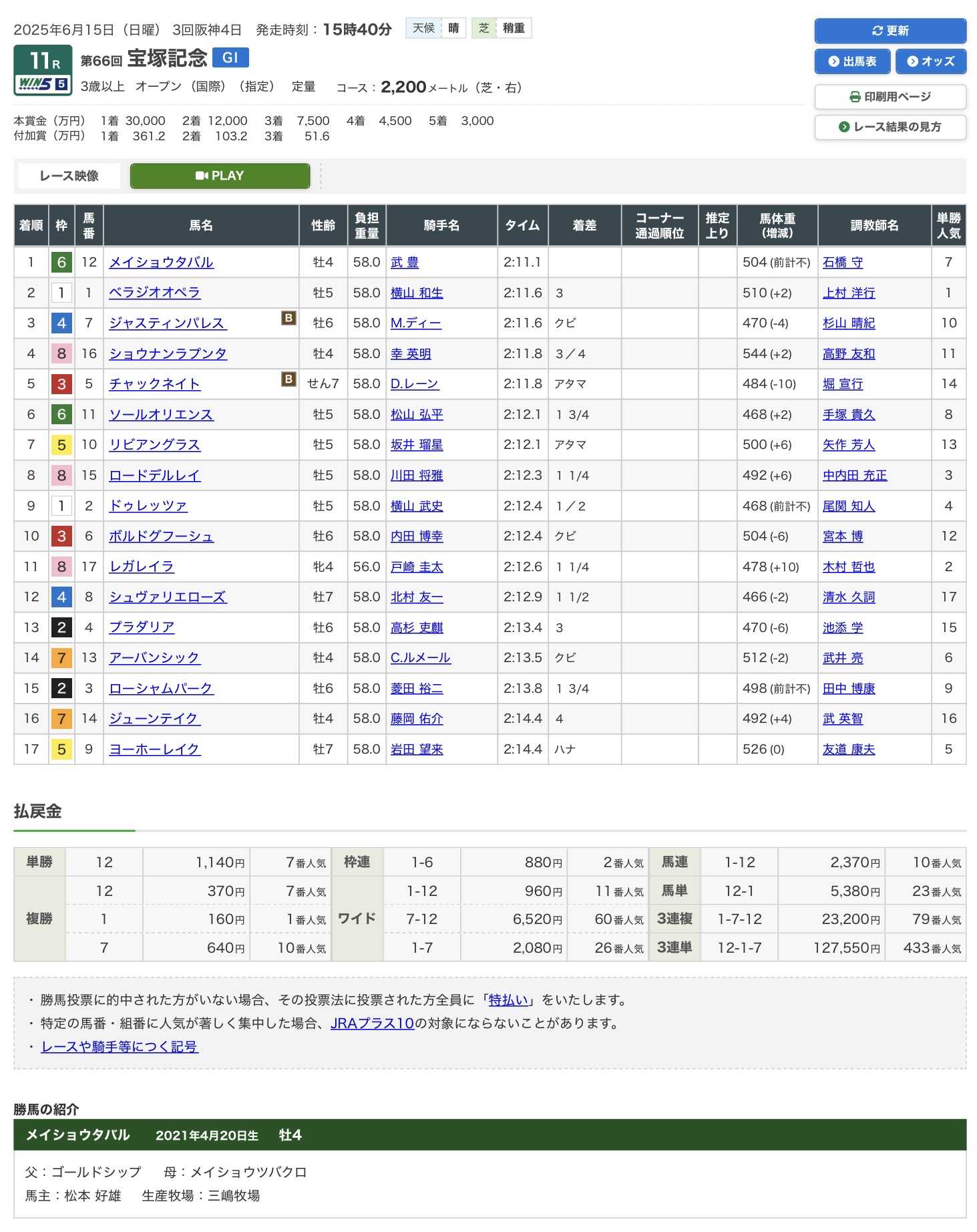Screen dimensions: 977x1232
Task: Open horse メイショウタバル in results table
Action: click(161, 263)
